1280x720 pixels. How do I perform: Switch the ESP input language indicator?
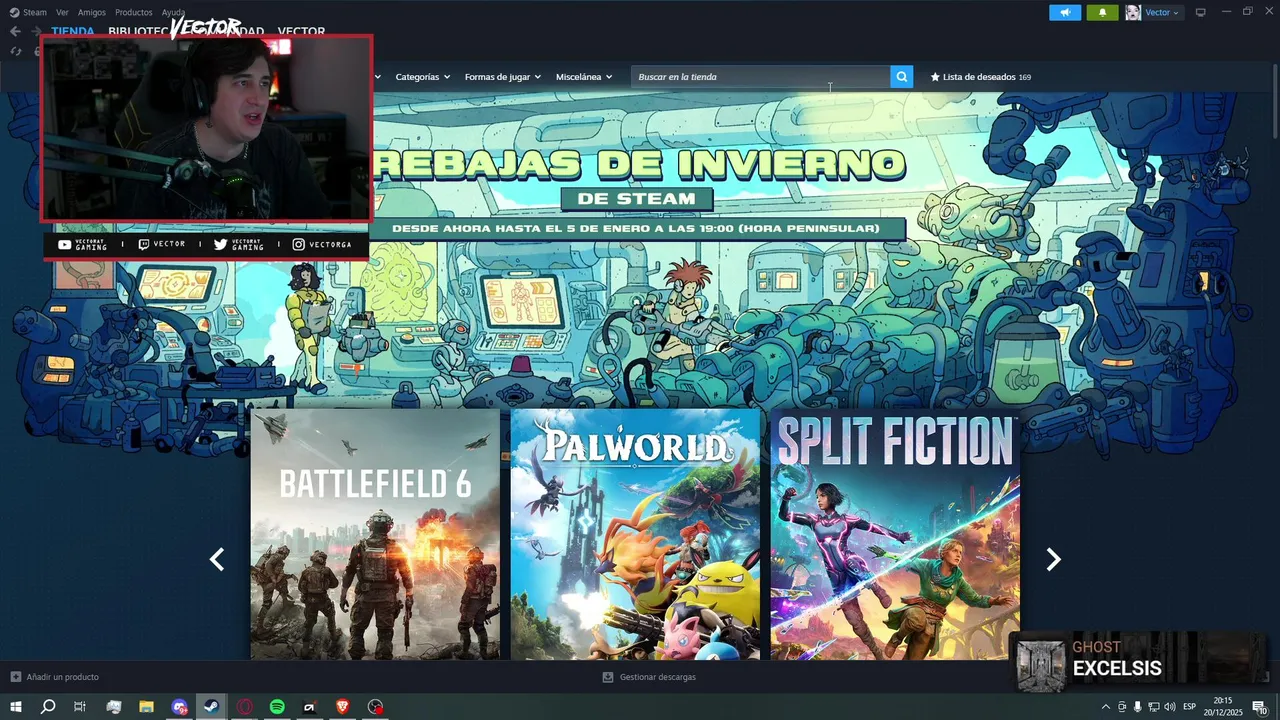tap(1189, 707)
